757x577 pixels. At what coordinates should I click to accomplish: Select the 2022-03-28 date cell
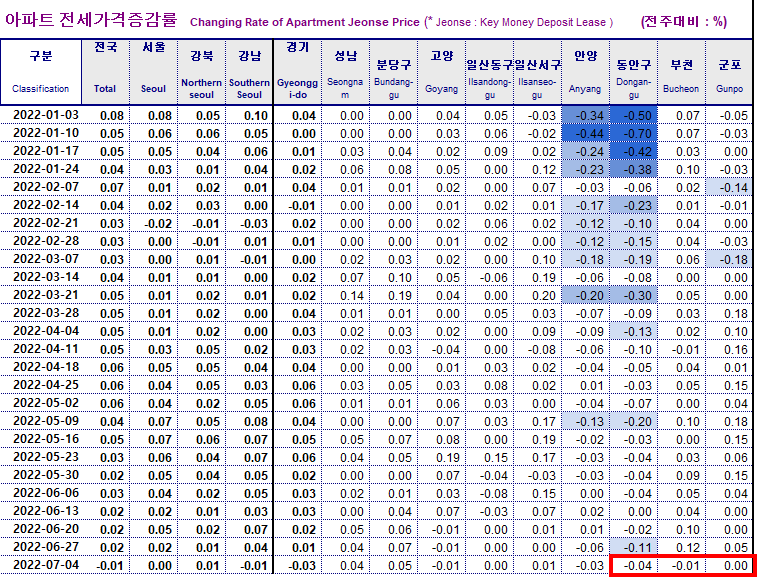(41, 313)
